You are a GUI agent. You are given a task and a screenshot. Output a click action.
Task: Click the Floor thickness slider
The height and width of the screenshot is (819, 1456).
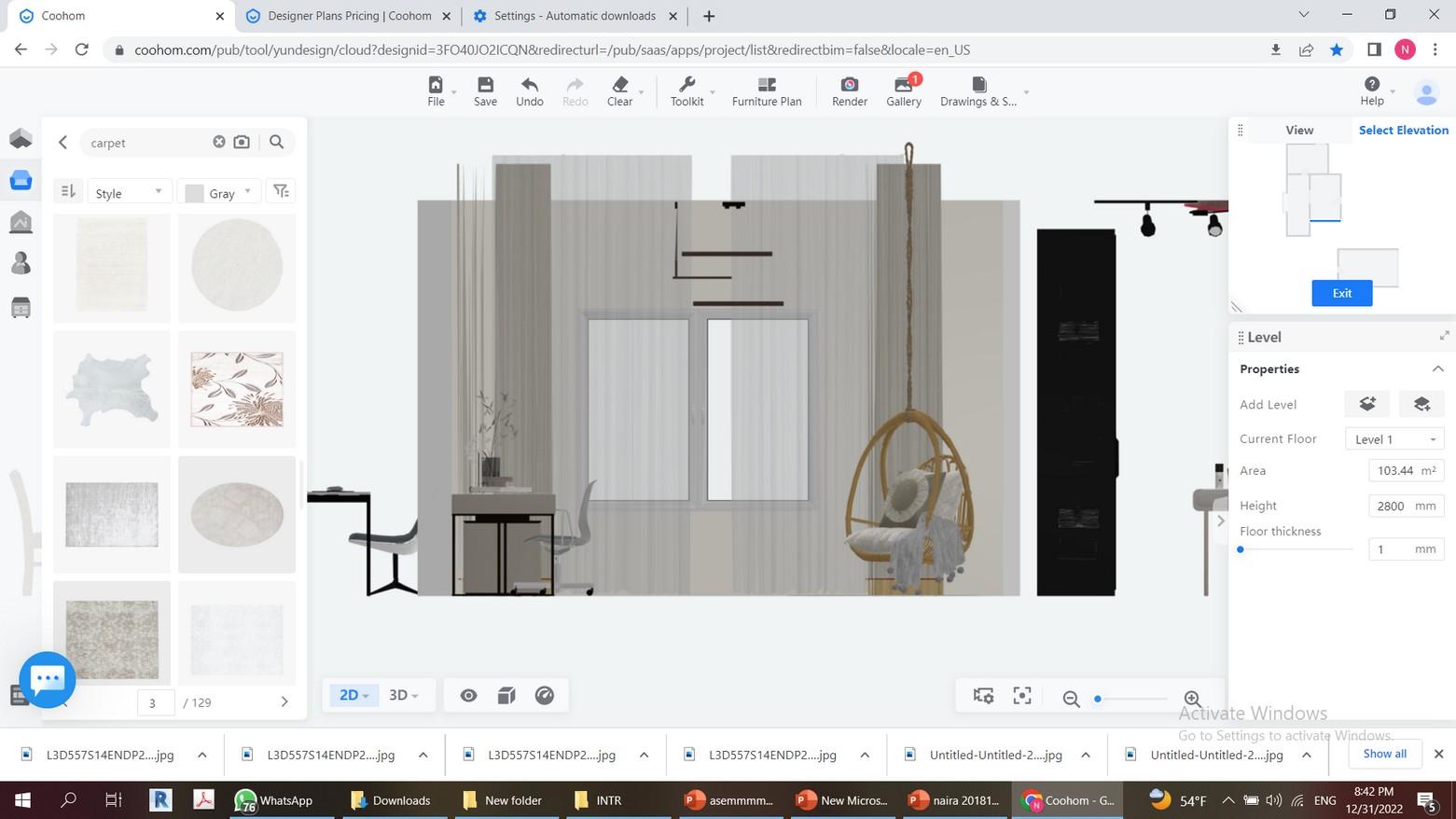[x=1296, y=549]
